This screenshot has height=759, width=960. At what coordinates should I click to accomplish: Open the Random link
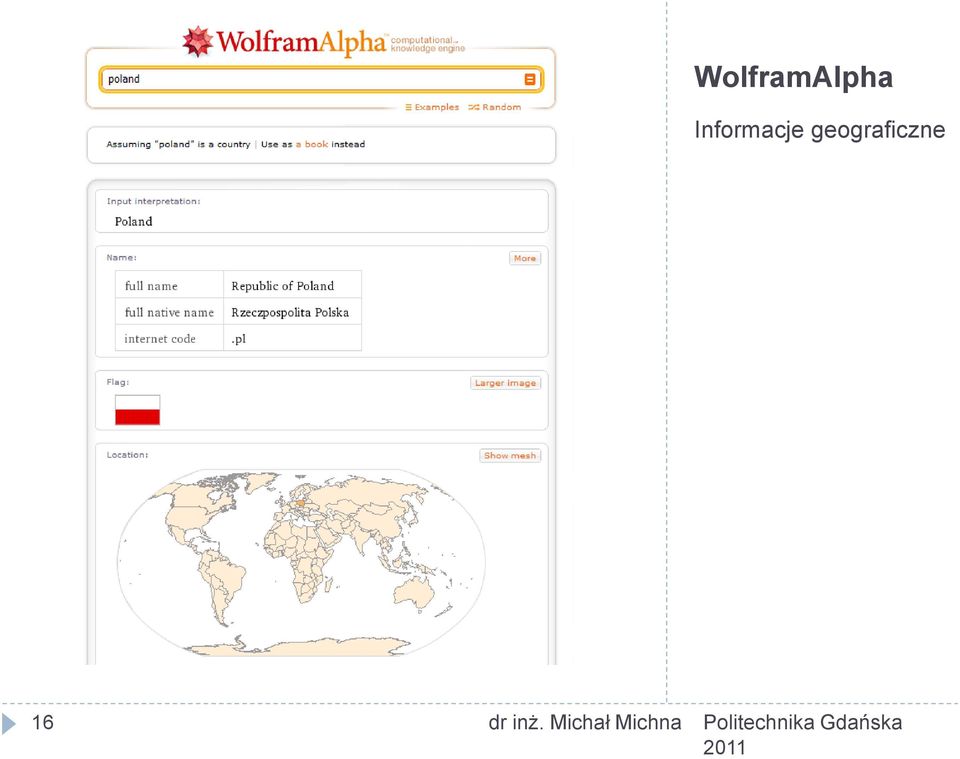tap(495, 107)
